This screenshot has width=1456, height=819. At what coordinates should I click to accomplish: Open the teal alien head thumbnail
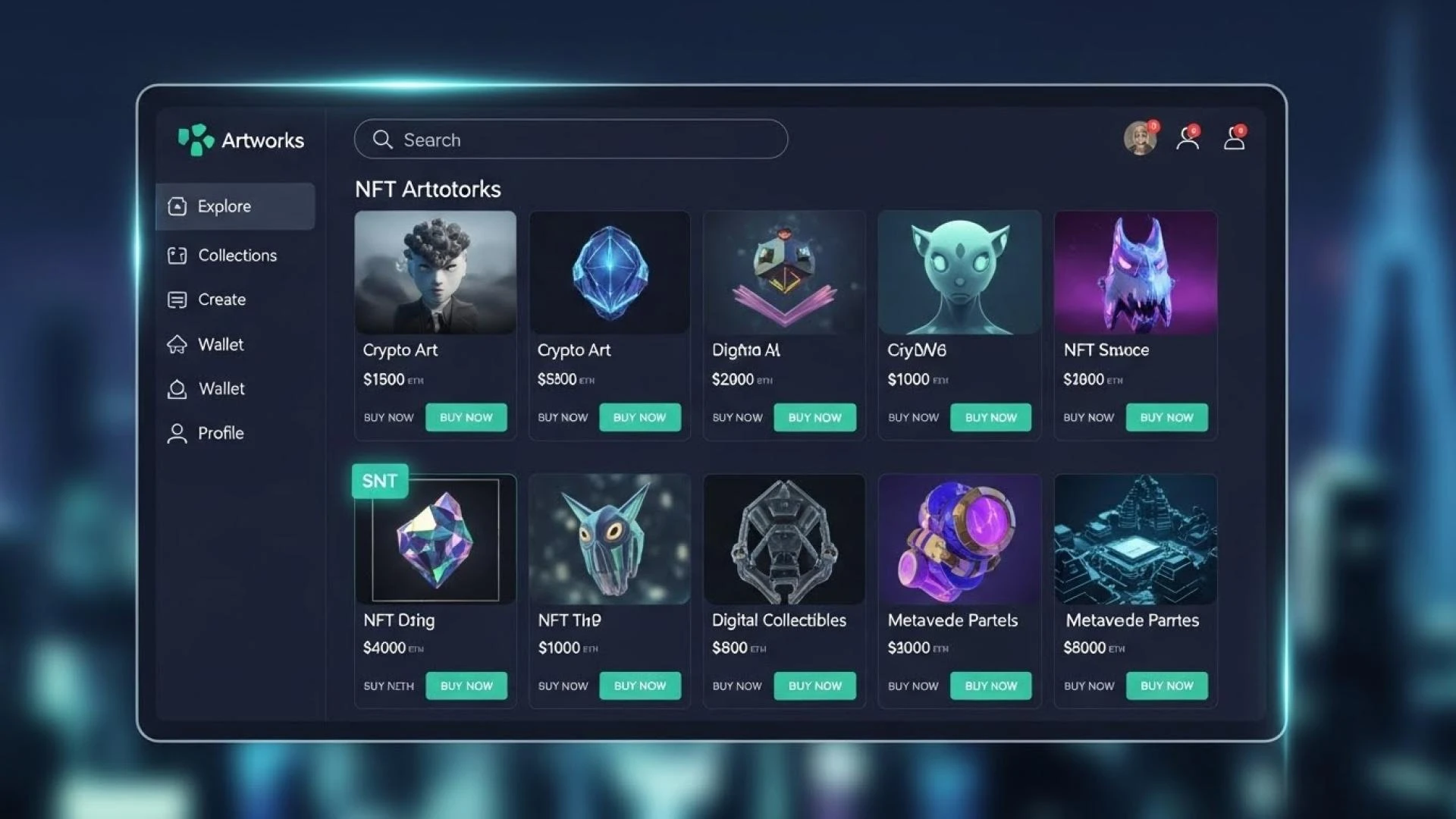(x=959, y=272)
